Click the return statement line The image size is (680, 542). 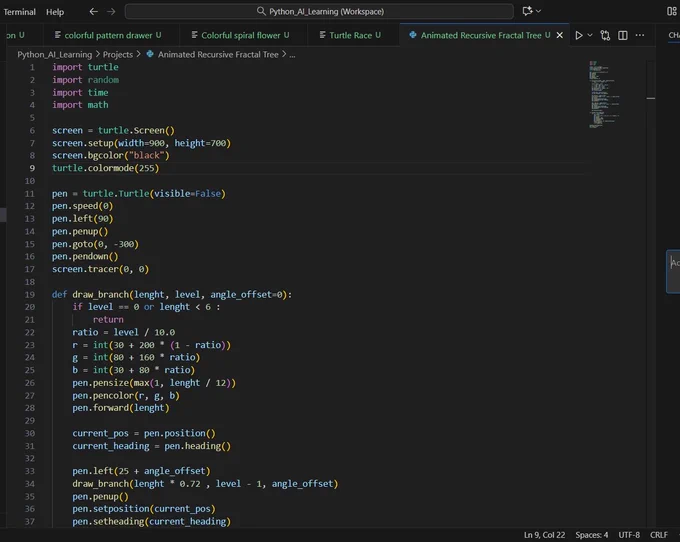(108, 320)
